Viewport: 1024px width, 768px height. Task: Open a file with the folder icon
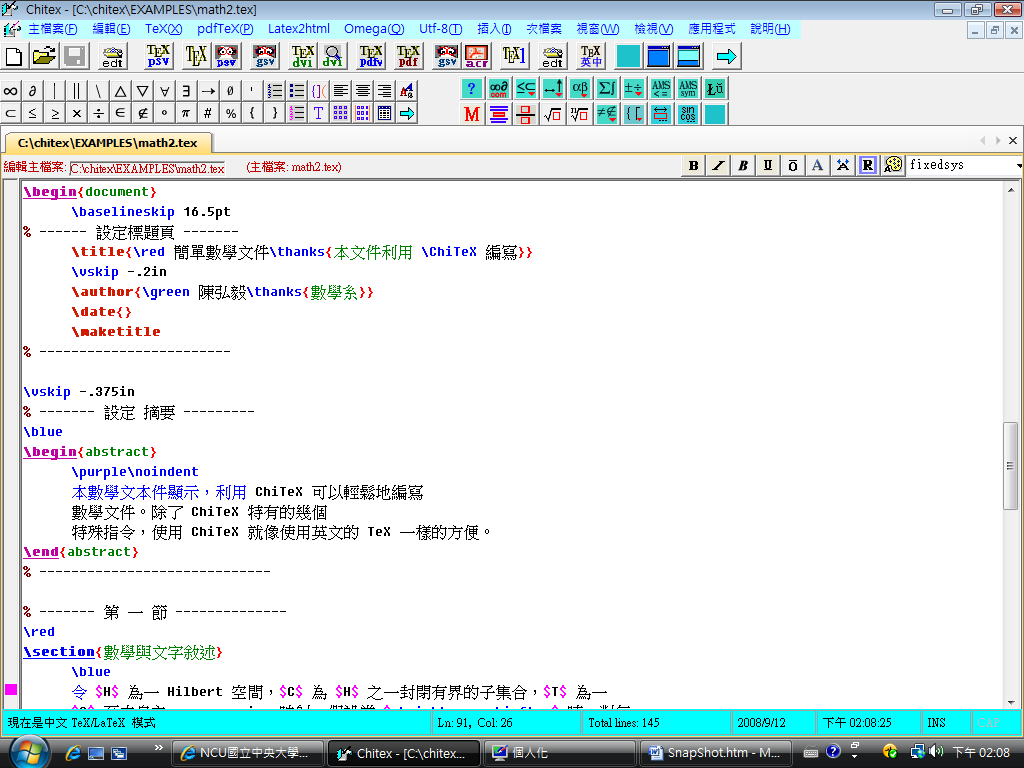44,56
